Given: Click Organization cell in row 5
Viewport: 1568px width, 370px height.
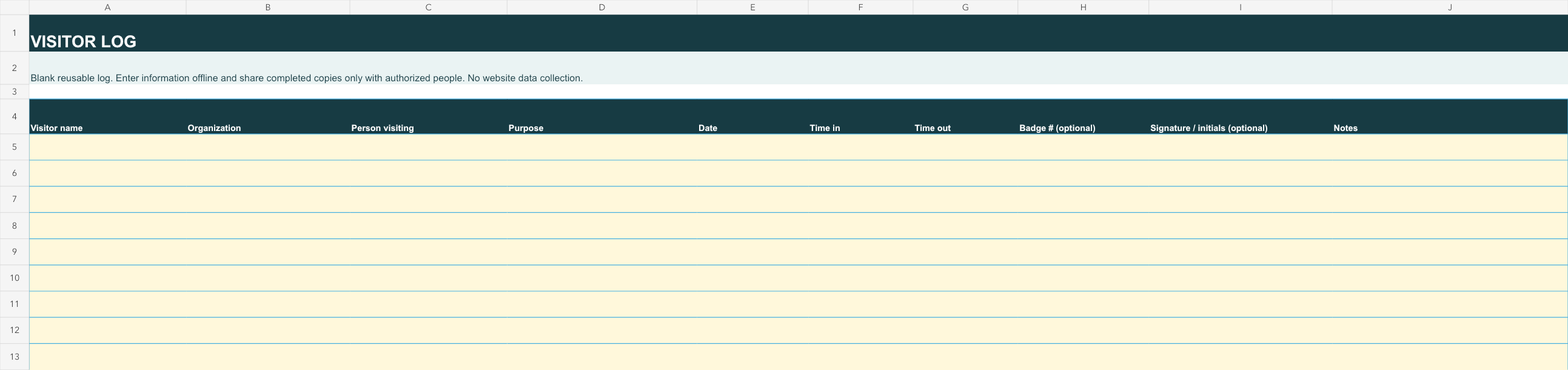Looking at the screenshot, I should point(268,147).
